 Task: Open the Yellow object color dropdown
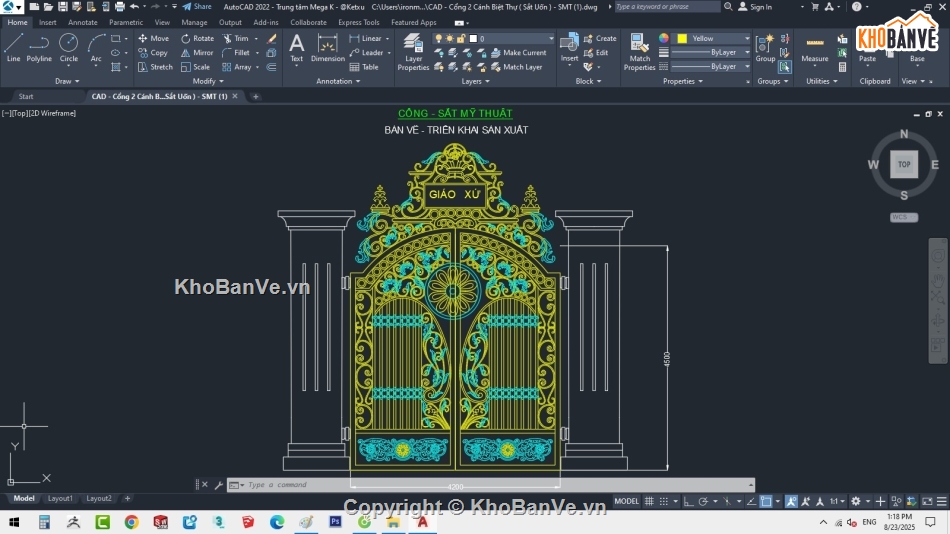coord(746,38)
